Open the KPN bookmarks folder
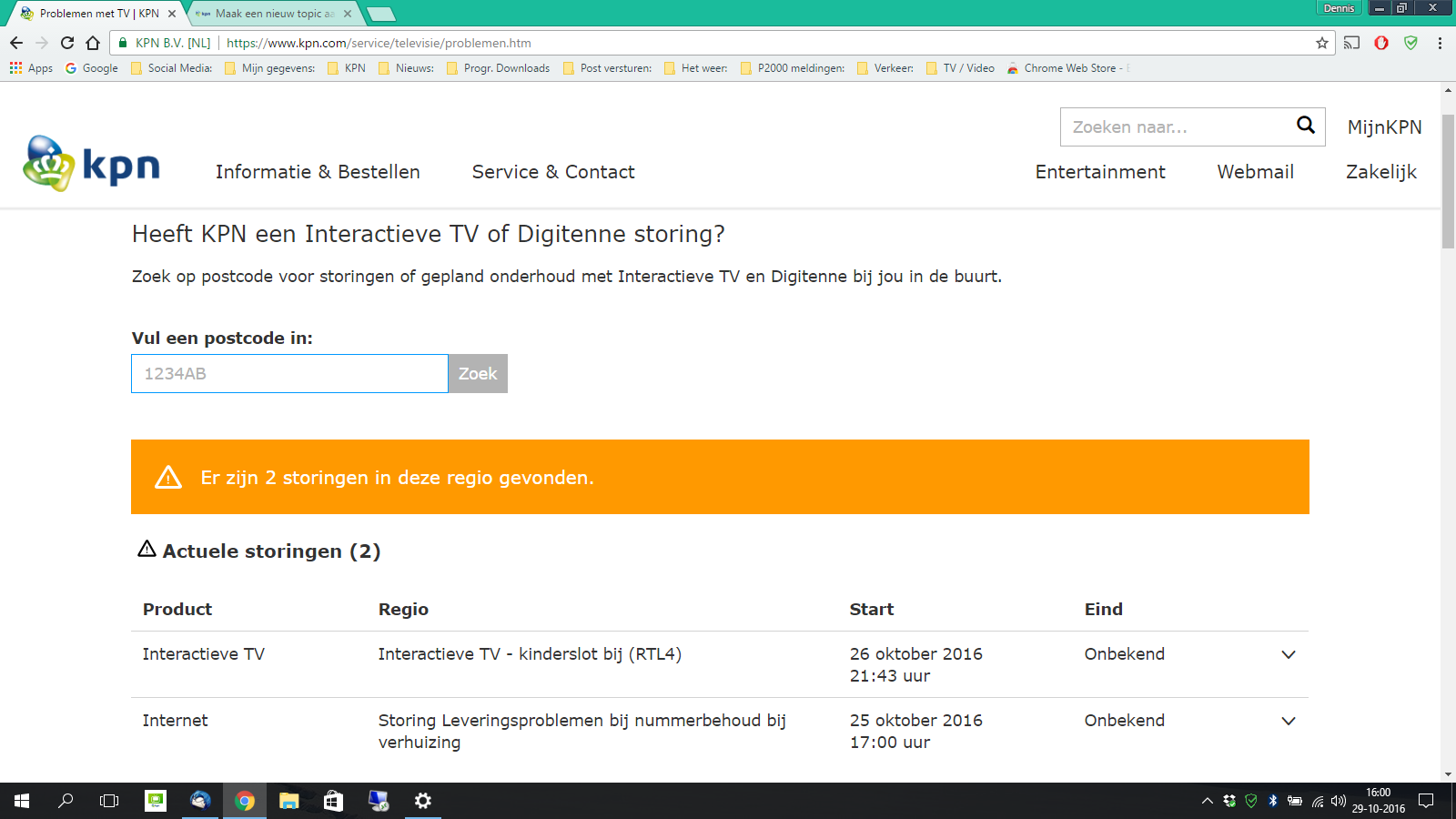 coord(347,68)
